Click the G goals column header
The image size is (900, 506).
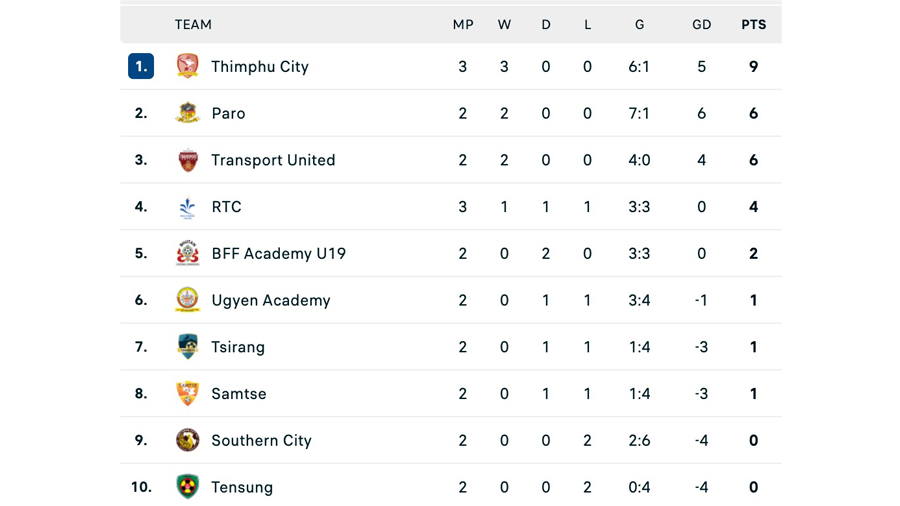[x=639, y=25]
